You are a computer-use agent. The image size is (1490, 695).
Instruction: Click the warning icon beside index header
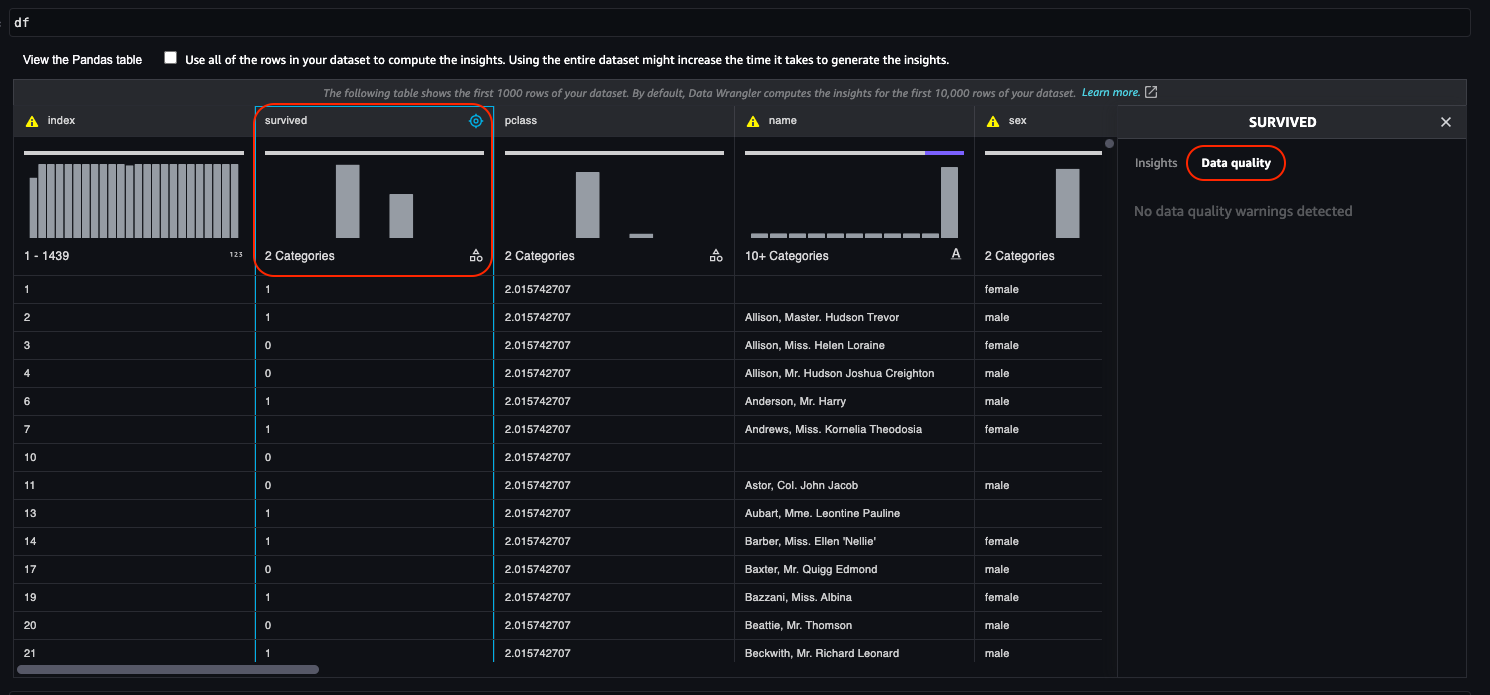[32, 121]
